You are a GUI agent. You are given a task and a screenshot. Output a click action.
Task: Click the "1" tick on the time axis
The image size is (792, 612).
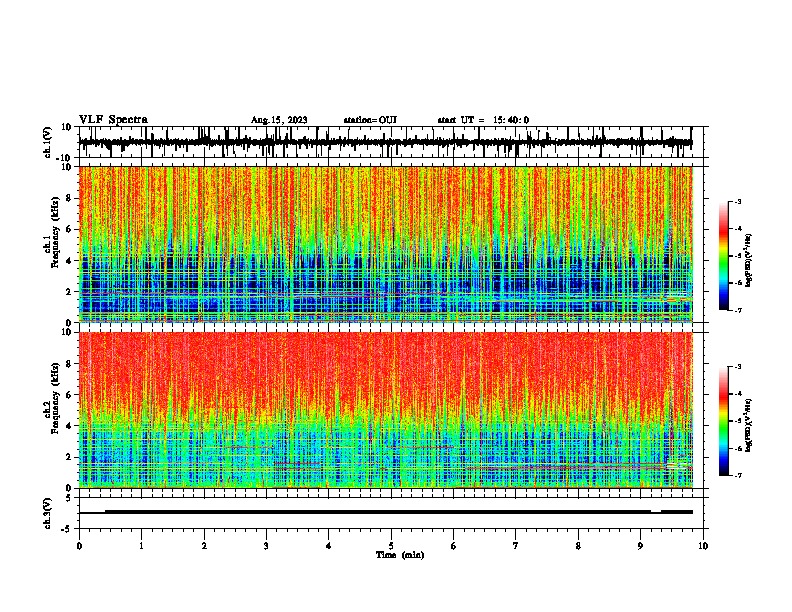[141, 546]
